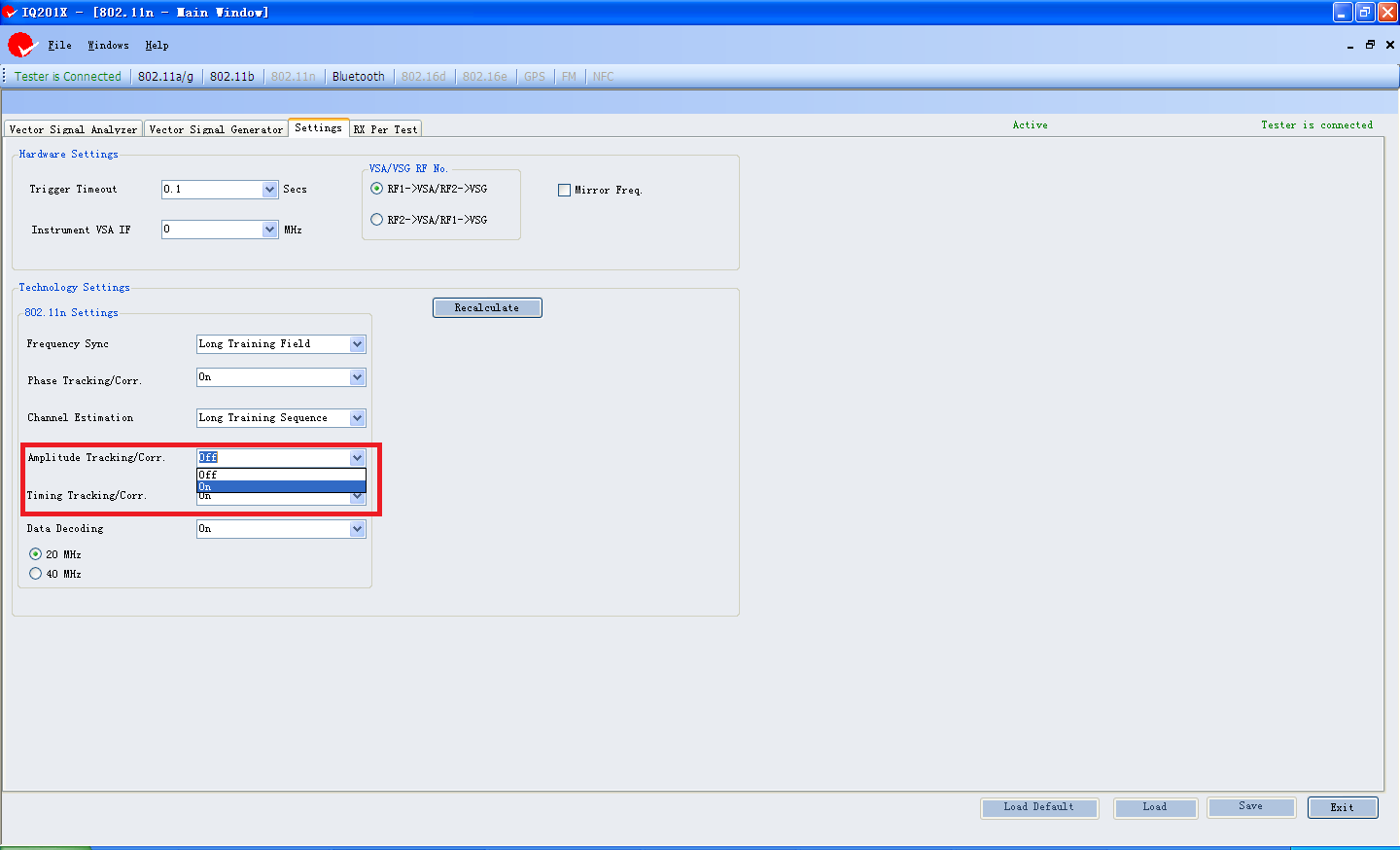Click the Exit button
The image size is (1400, 850).
[1343, 807]
